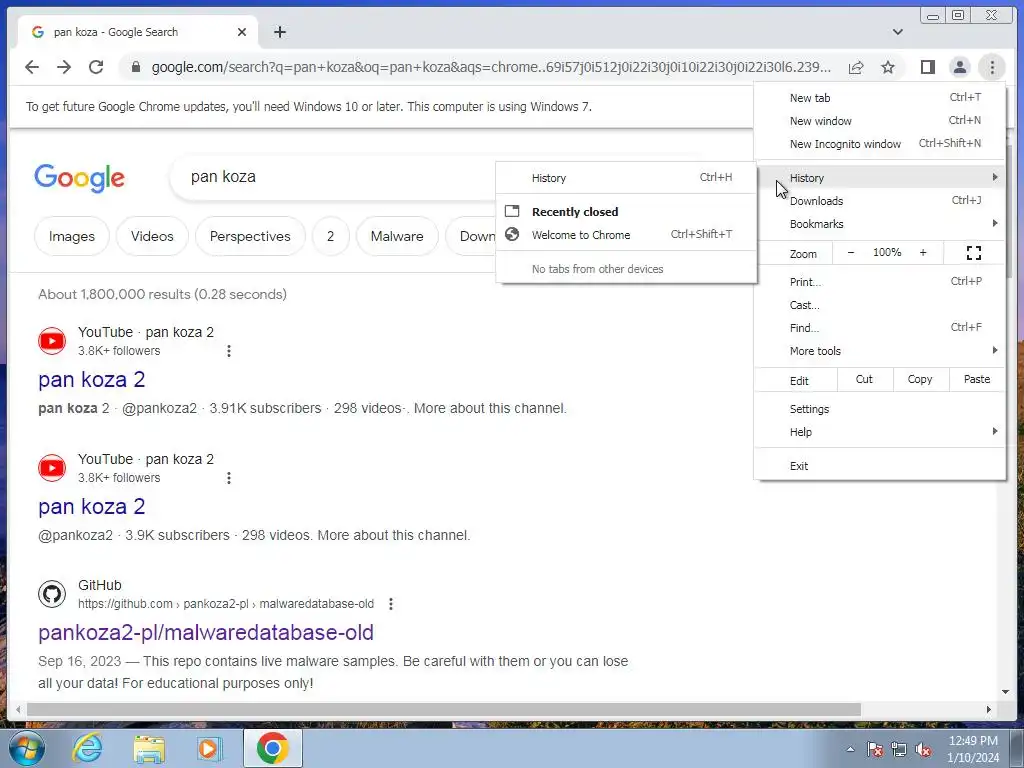Click the Share this page icon
The width and height of the screenshot is (1024, 768).
tap(856, 67)
